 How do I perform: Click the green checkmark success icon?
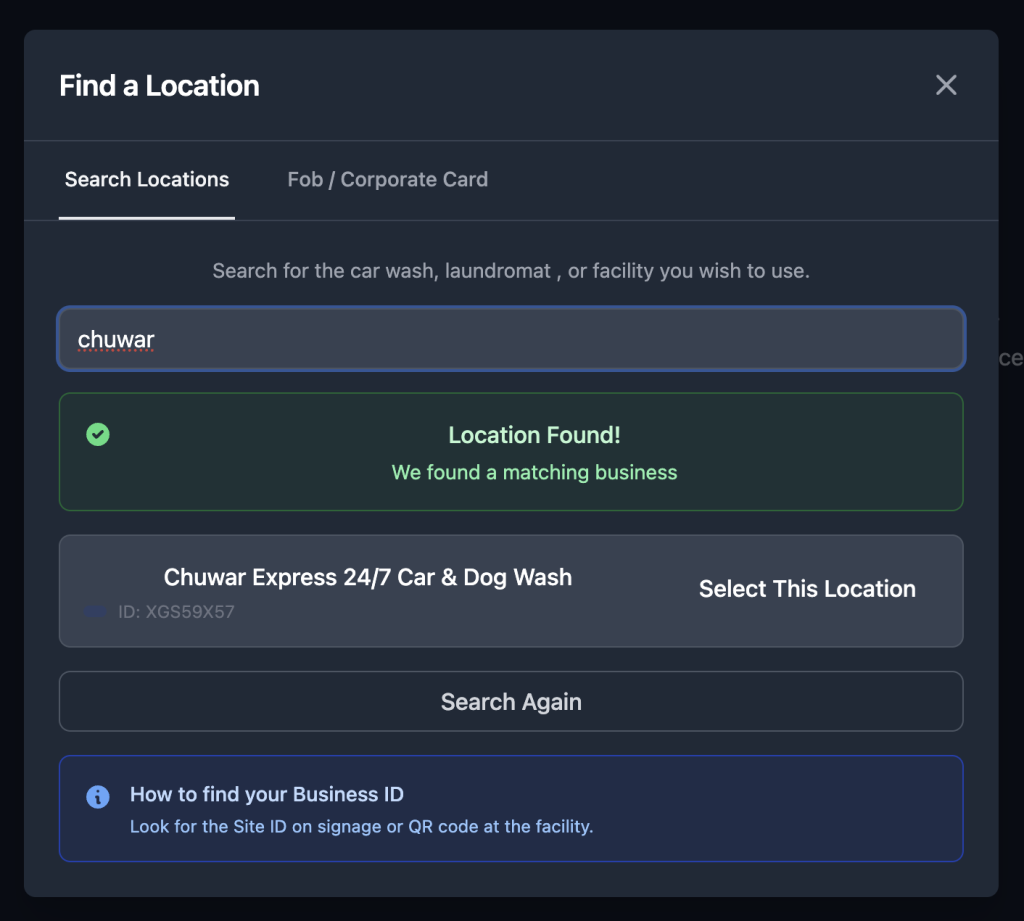[98, 434]
